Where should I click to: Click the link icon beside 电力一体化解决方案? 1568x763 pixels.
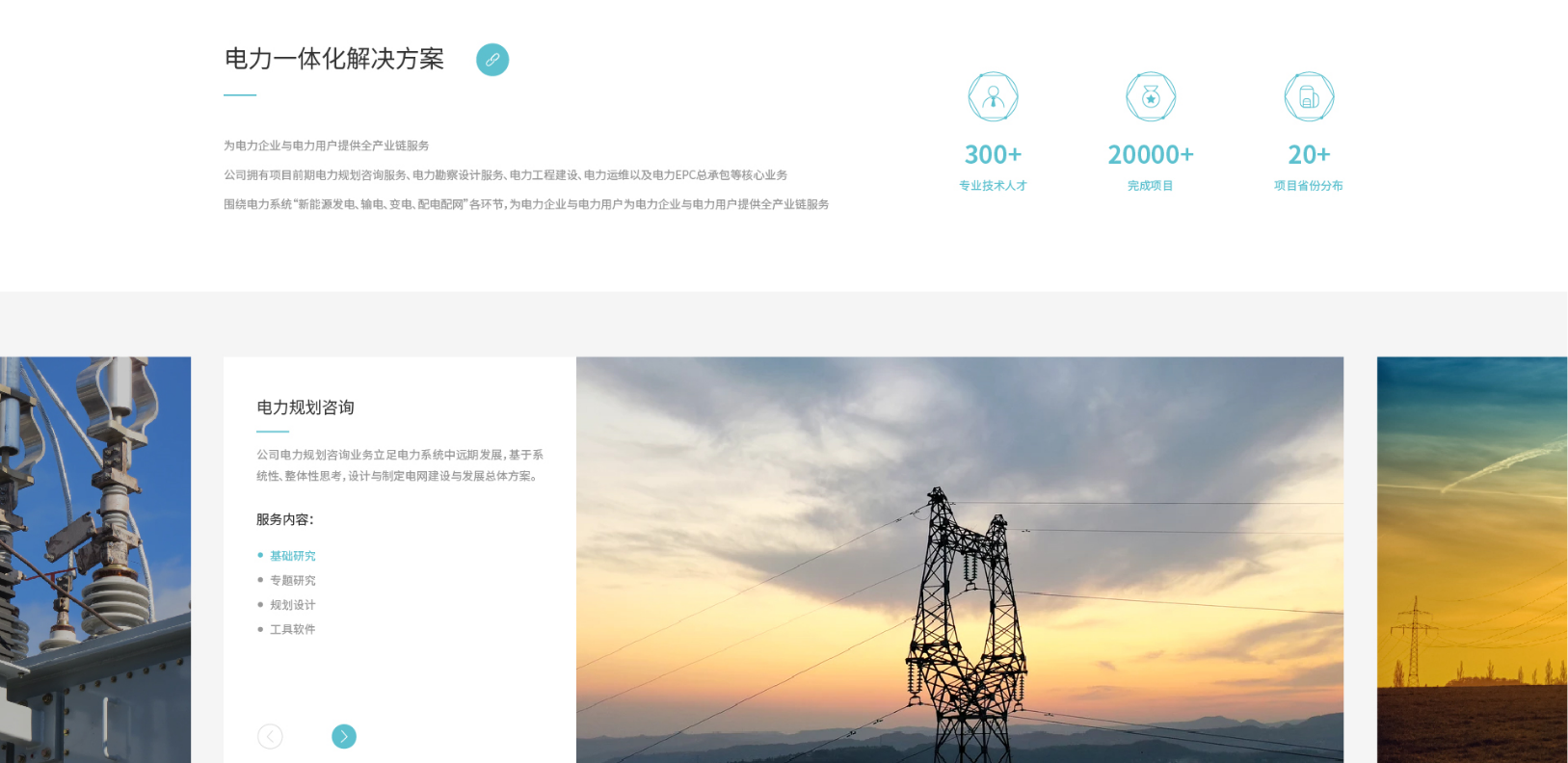(x=492, y=60)
